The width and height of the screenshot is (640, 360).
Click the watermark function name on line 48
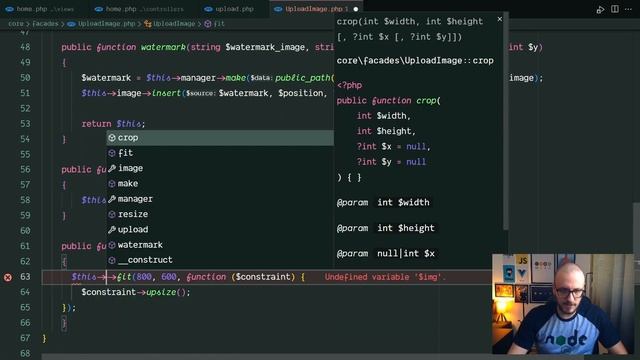(163, 47)
